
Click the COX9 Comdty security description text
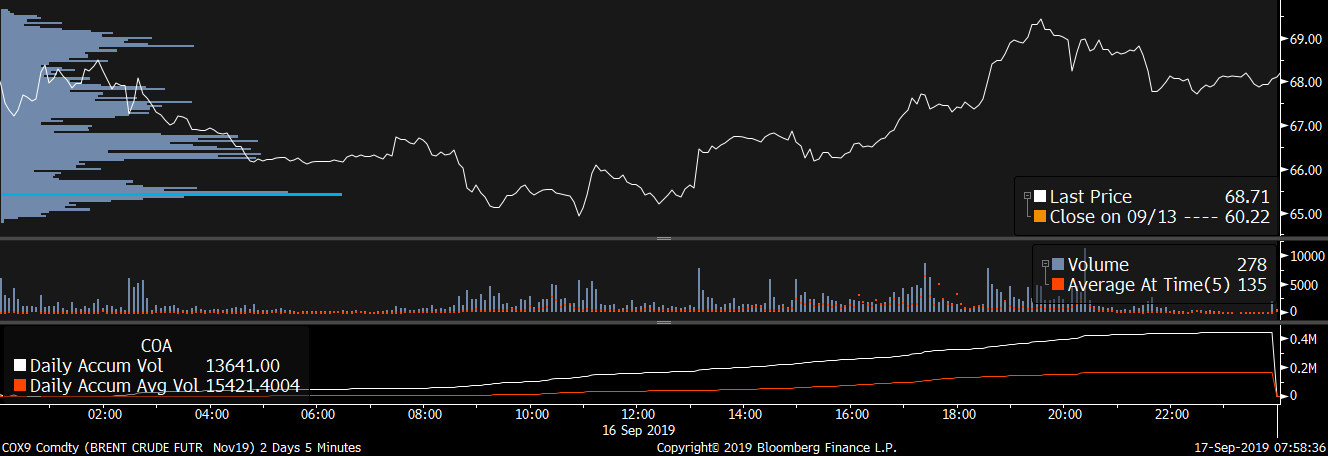click(x=180, y=448)
